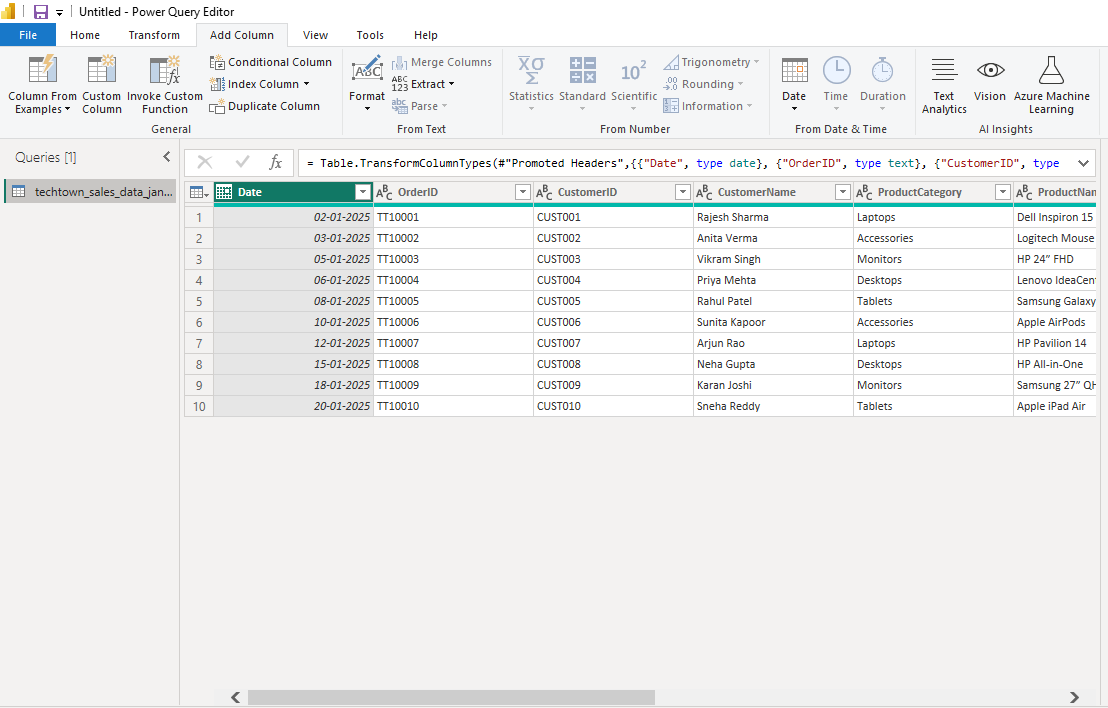
Task: Launch Azure Machine Learning tool
Action: [x=1051, y=71]
